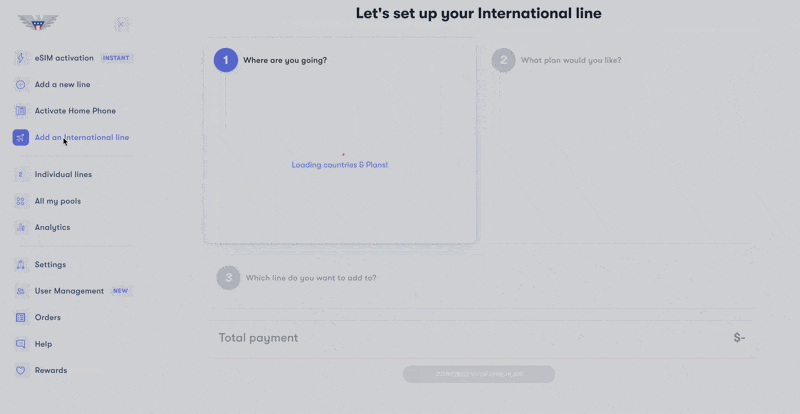The height and width of the screenshot is (414, 800).
Task: Click the Settings sidebar icon
Action: (20, 264)
